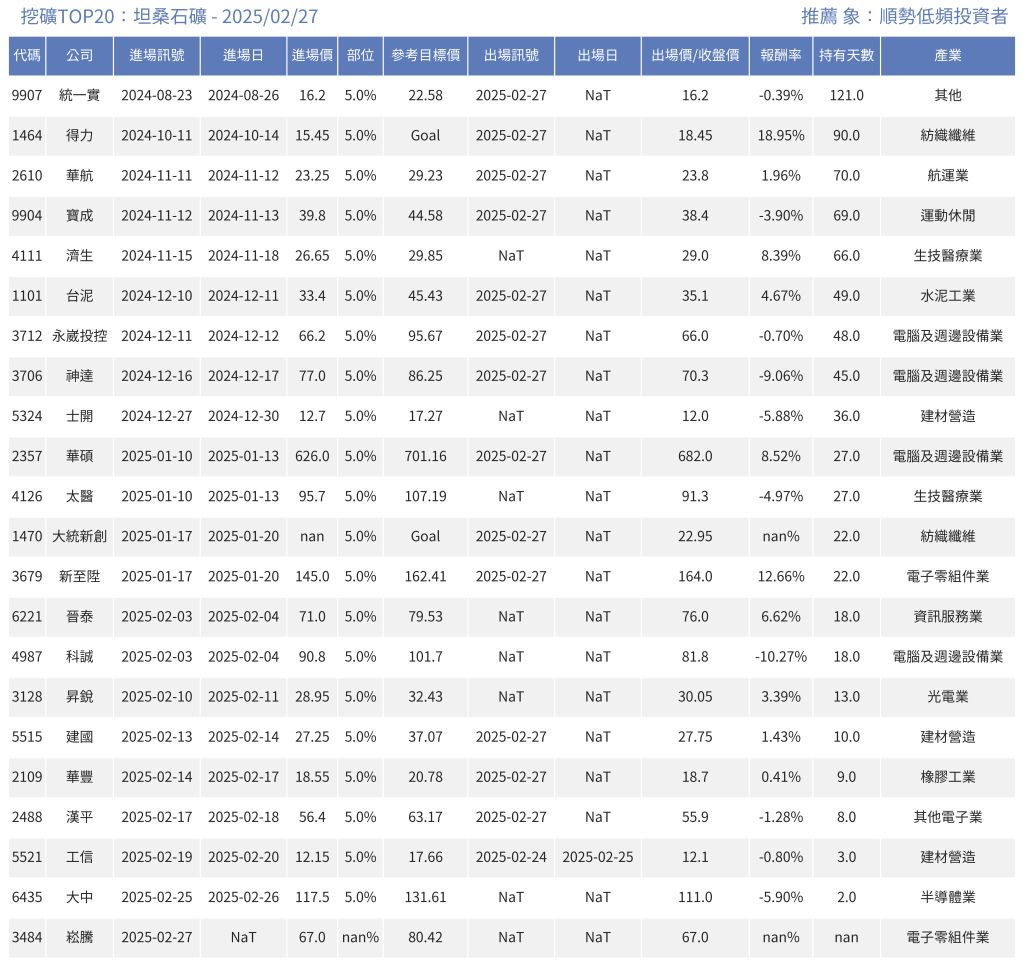Select the 報酬率 column header

pyautogui.click(x=780, y=55)
